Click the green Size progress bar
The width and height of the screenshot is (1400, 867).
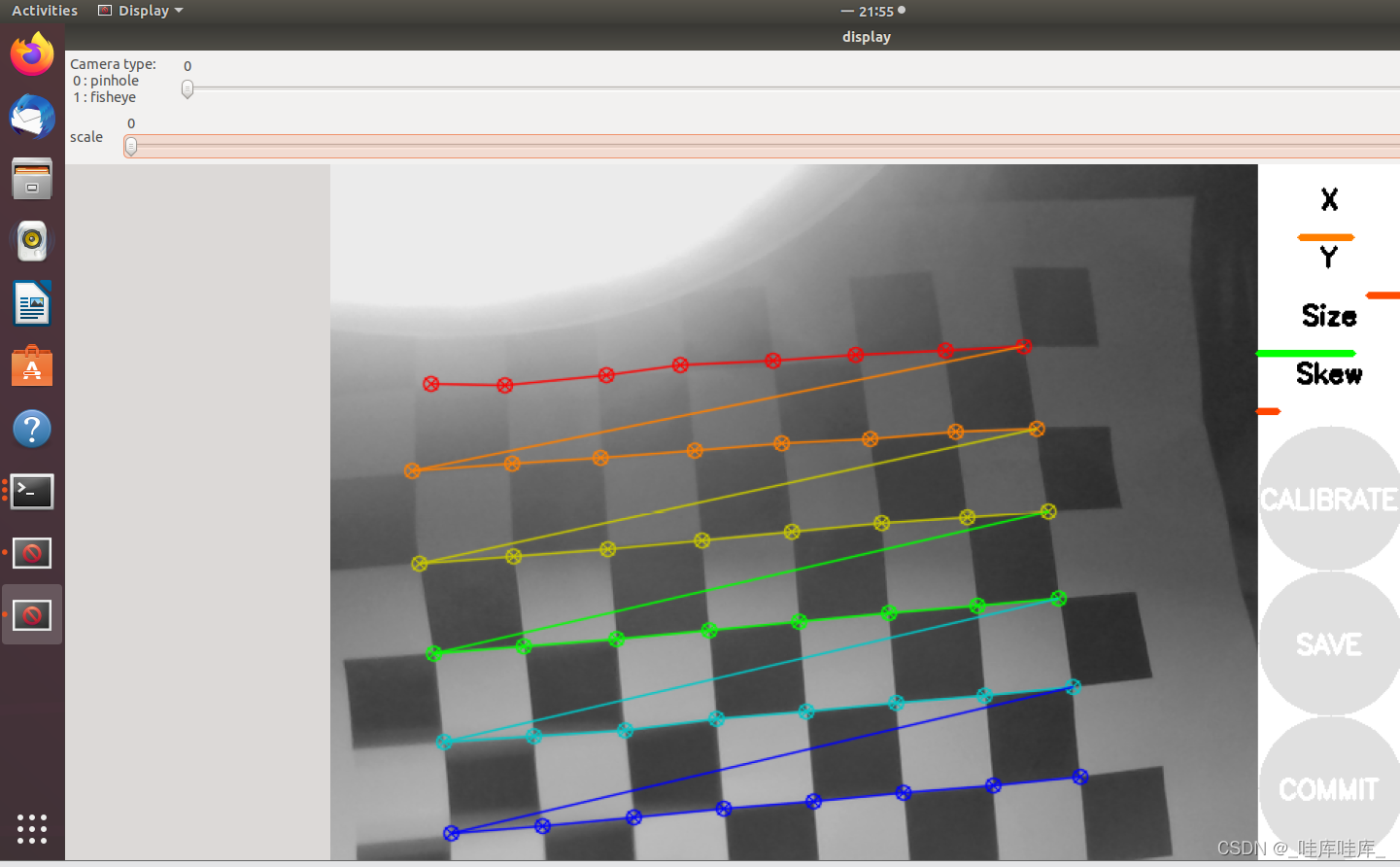coord(1306,353)
